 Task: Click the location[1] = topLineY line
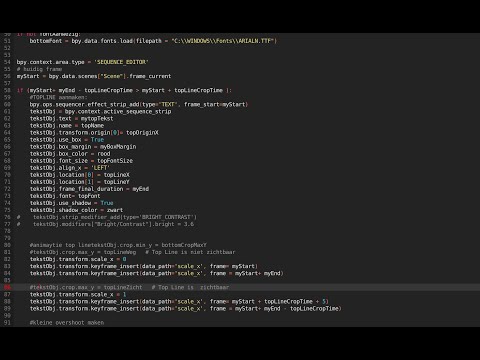tap(79, 182)
